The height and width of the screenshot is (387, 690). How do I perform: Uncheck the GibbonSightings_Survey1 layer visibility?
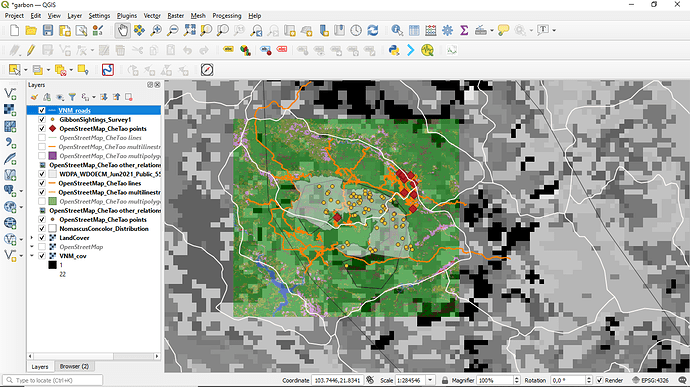[42, 119]
